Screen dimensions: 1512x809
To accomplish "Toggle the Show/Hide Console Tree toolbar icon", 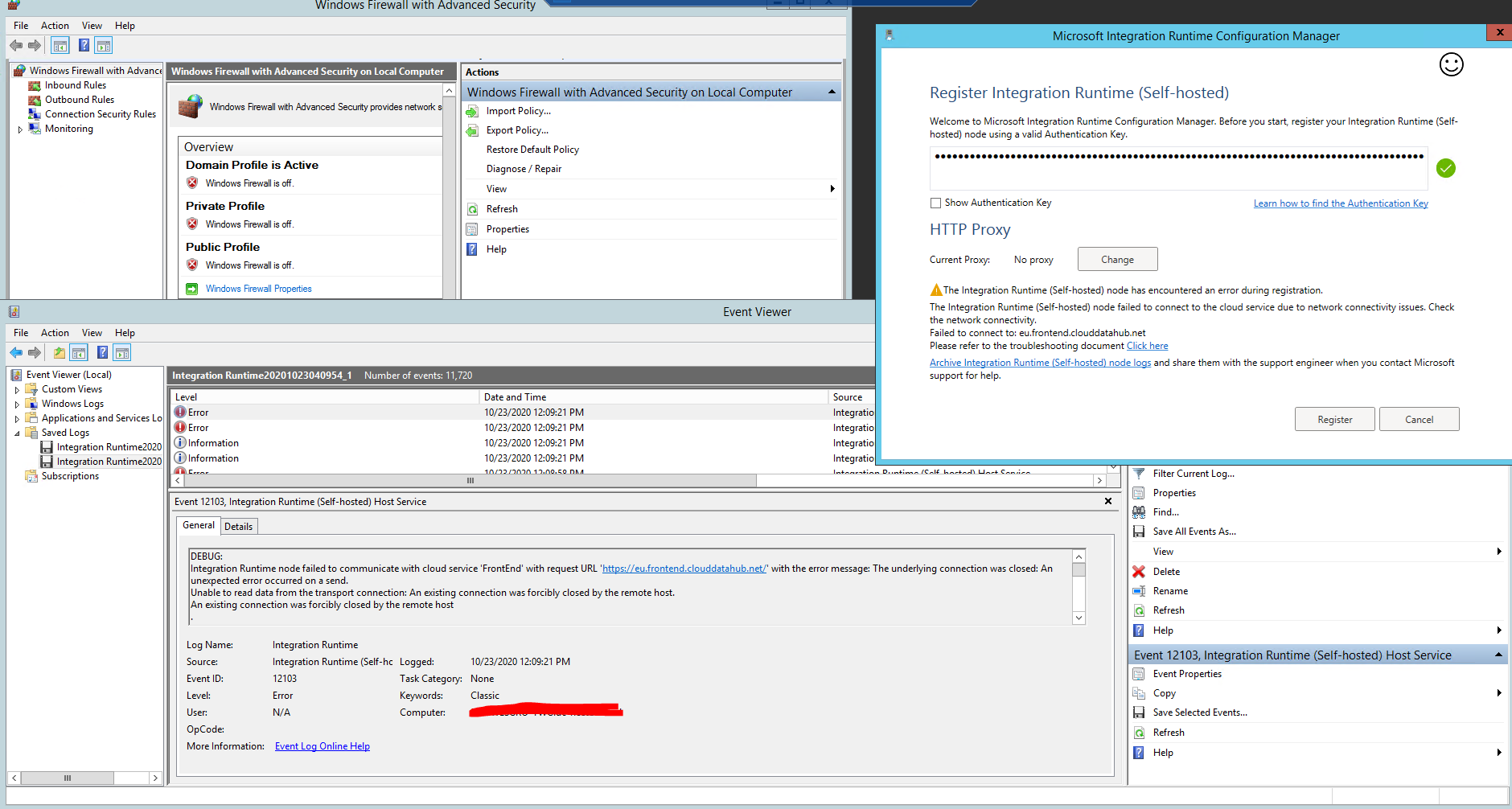I will click(78, 352).
